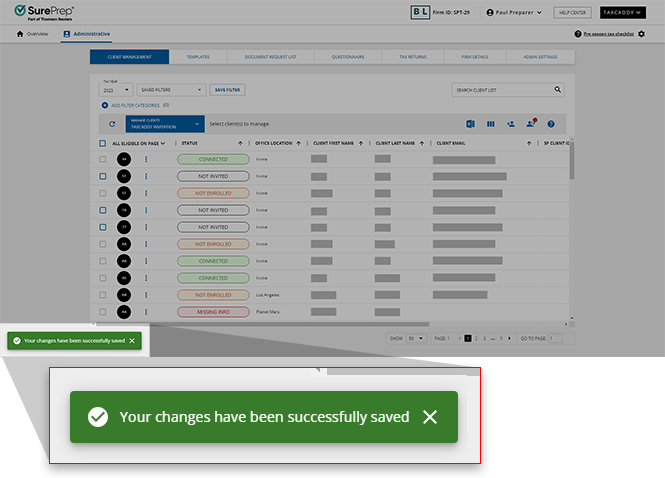Go to the next page arrow
The height and width of the screenshot is (478, 665).
(509, 338)
